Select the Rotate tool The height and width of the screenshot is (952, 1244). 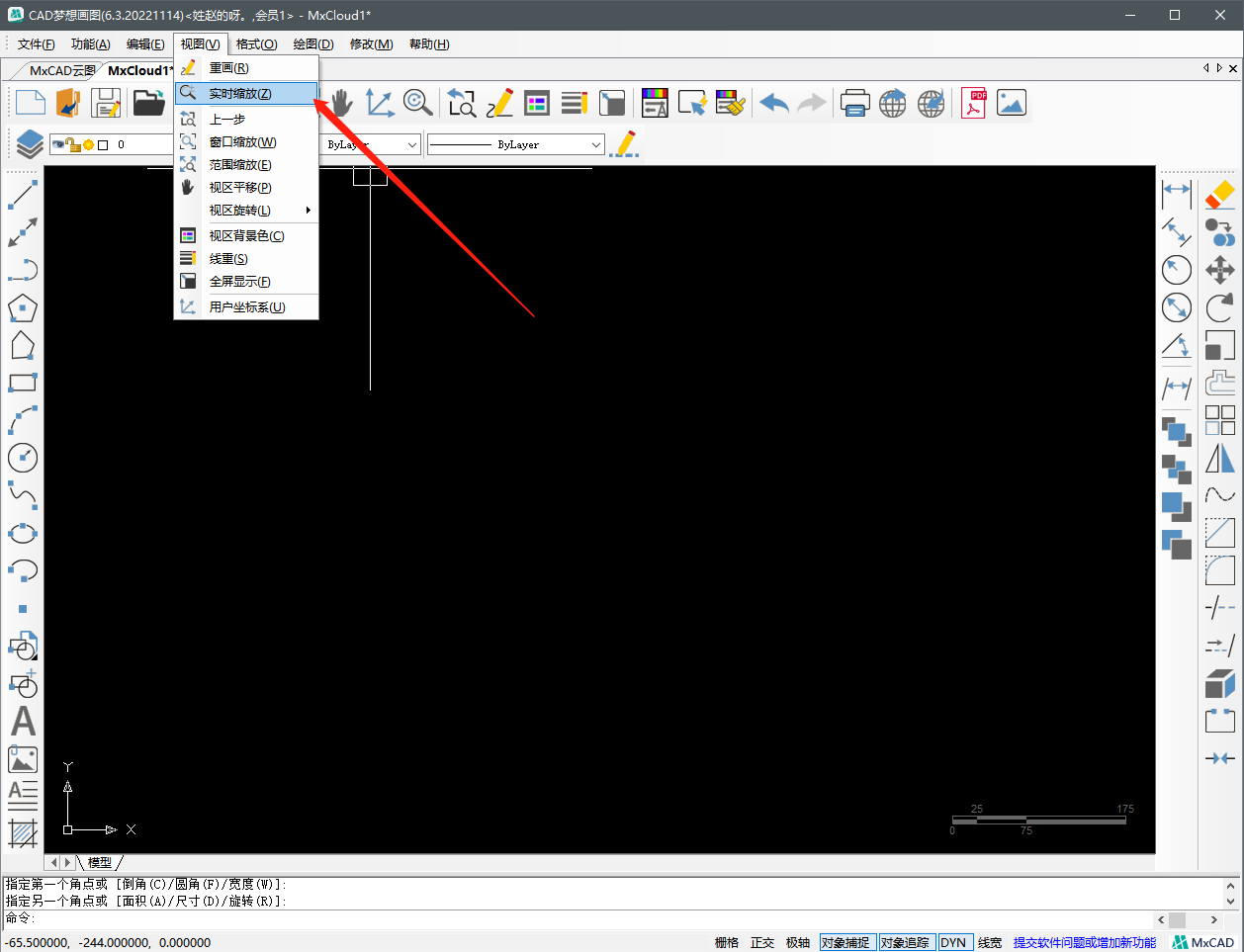1220,307
